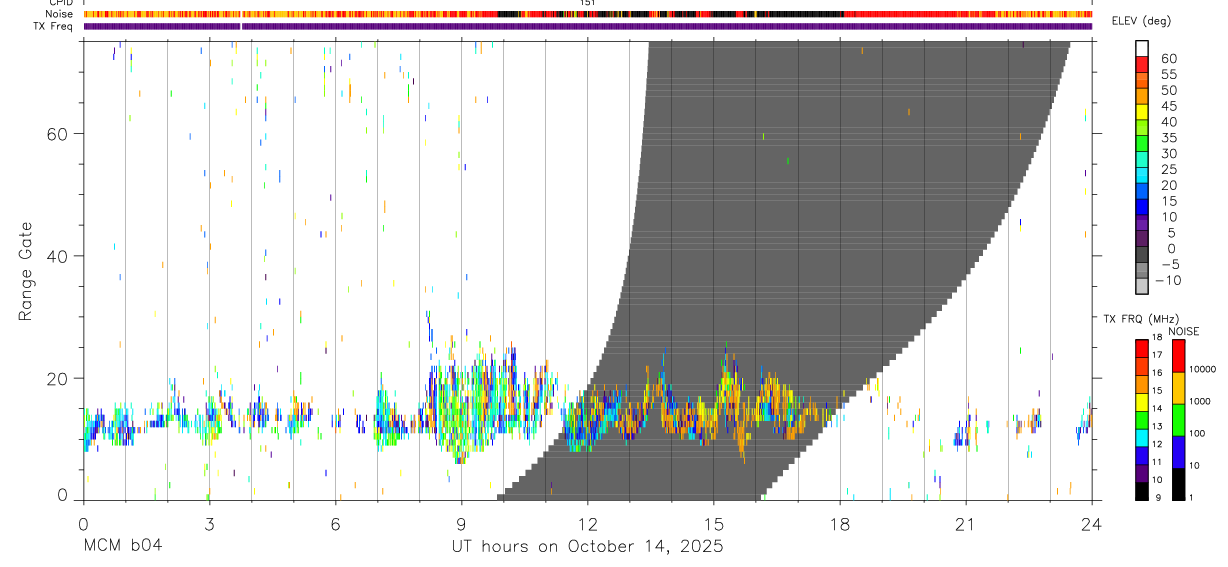Screen dimensions: 1228x567
Task: Click the black bottom segment of the NOISE bar
Action: tap(1178, 484)
